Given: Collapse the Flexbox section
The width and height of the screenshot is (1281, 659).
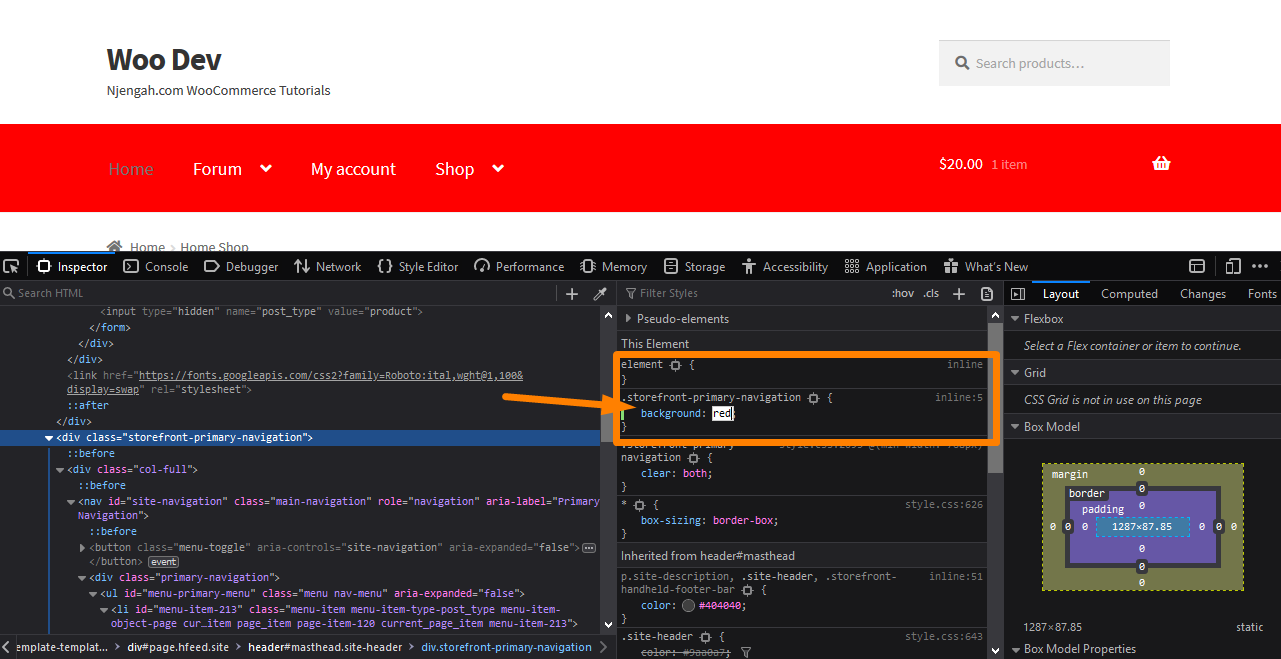Looking at the screenshot, I should pyautogui.click(x=1015, y=319).
